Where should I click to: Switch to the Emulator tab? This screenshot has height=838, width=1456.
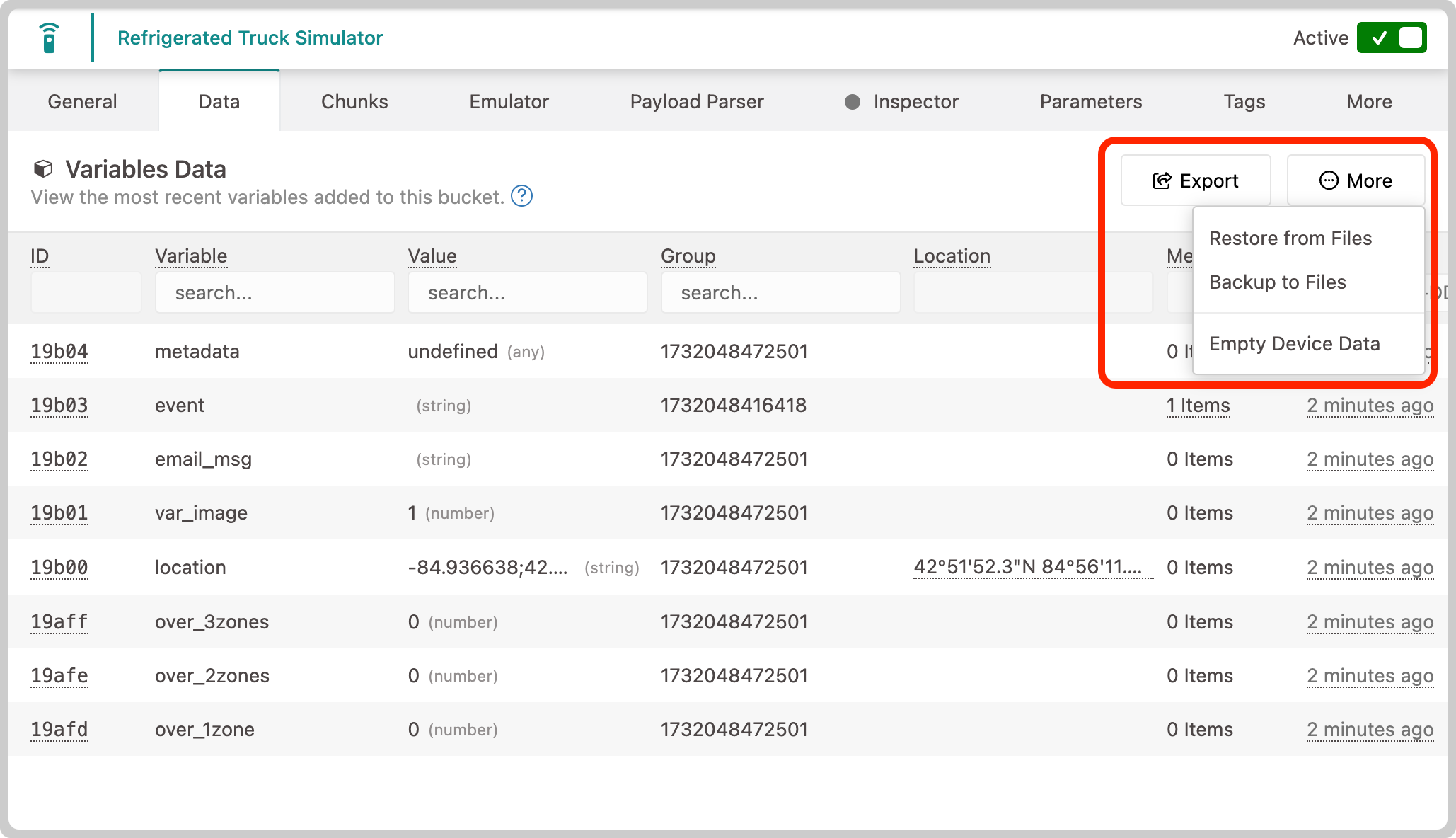(509, 102)
